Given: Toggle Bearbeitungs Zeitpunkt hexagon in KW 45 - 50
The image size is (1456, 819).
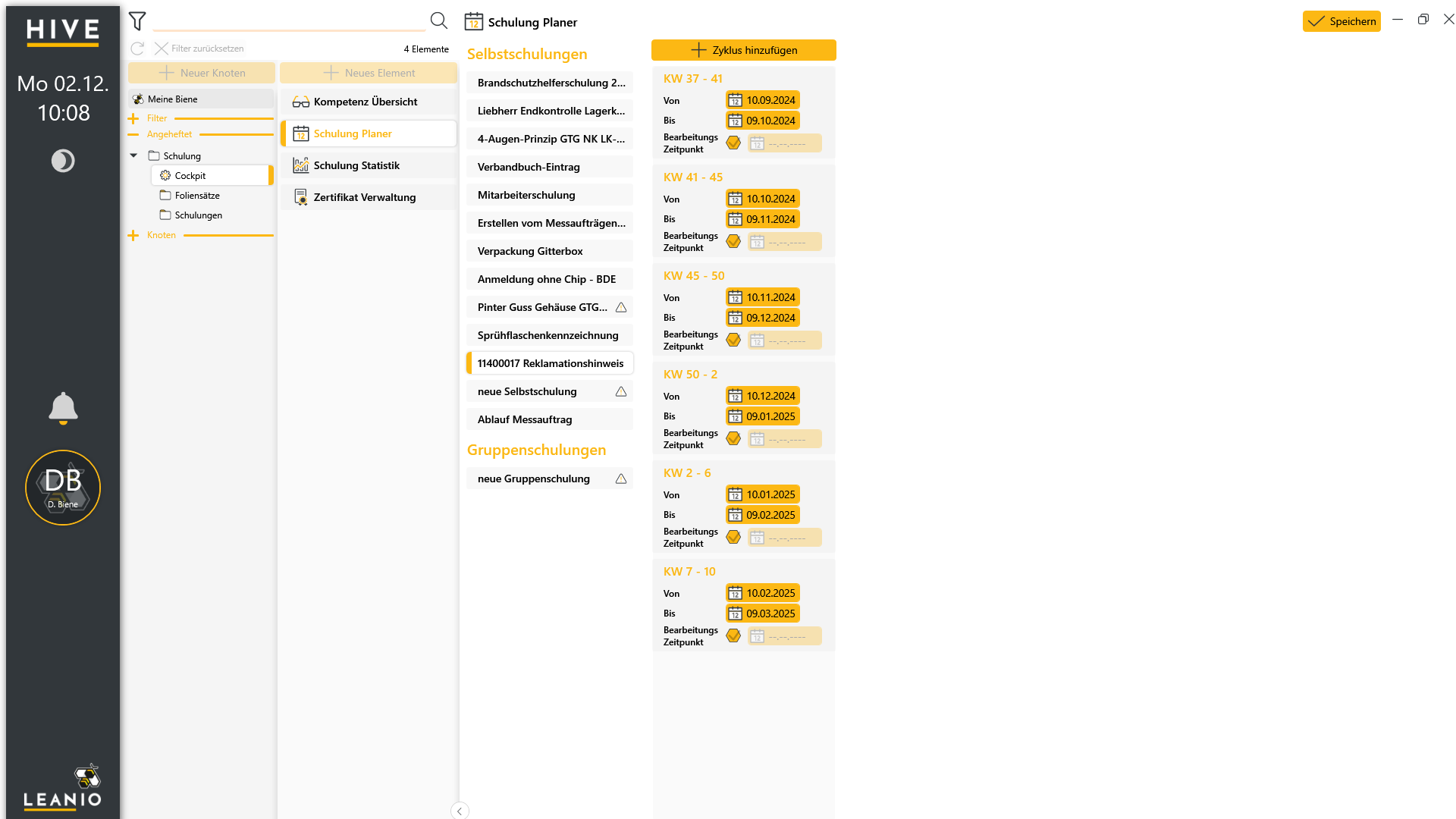Looking at the screenshot, I should tap(733, 340).
